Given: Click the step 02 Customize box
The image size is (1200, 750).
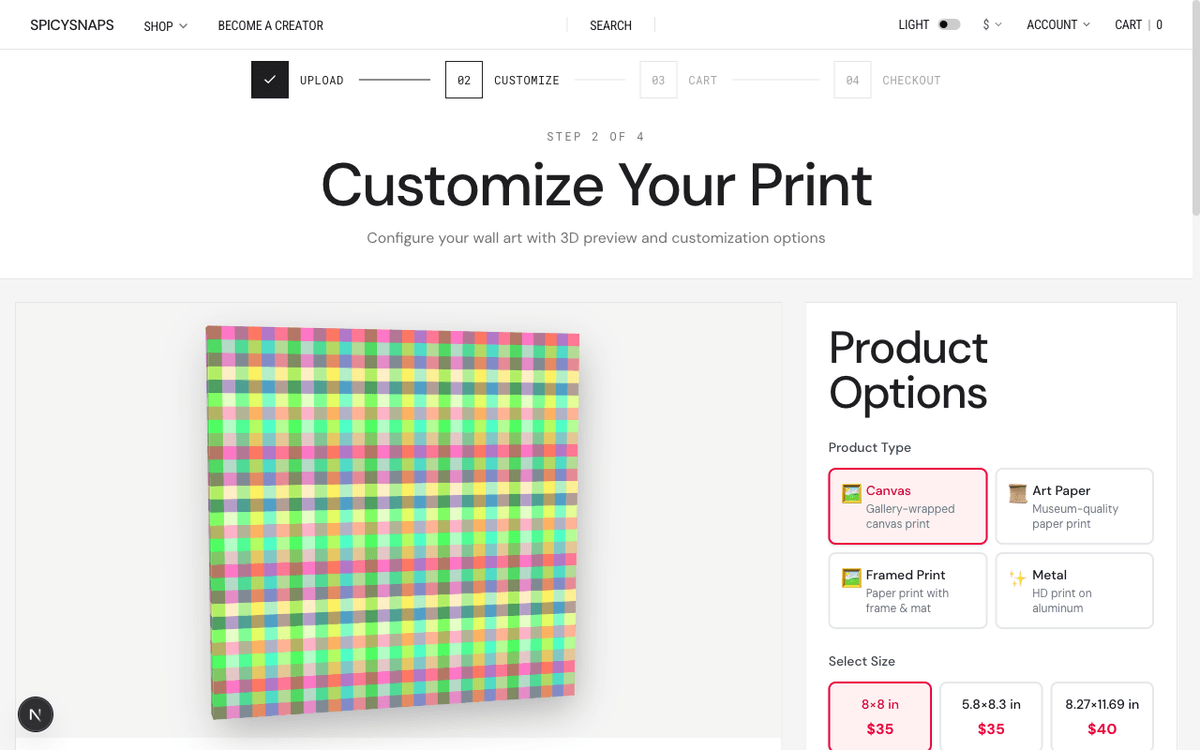Looking at the screenshot, I should pos(464,80).
